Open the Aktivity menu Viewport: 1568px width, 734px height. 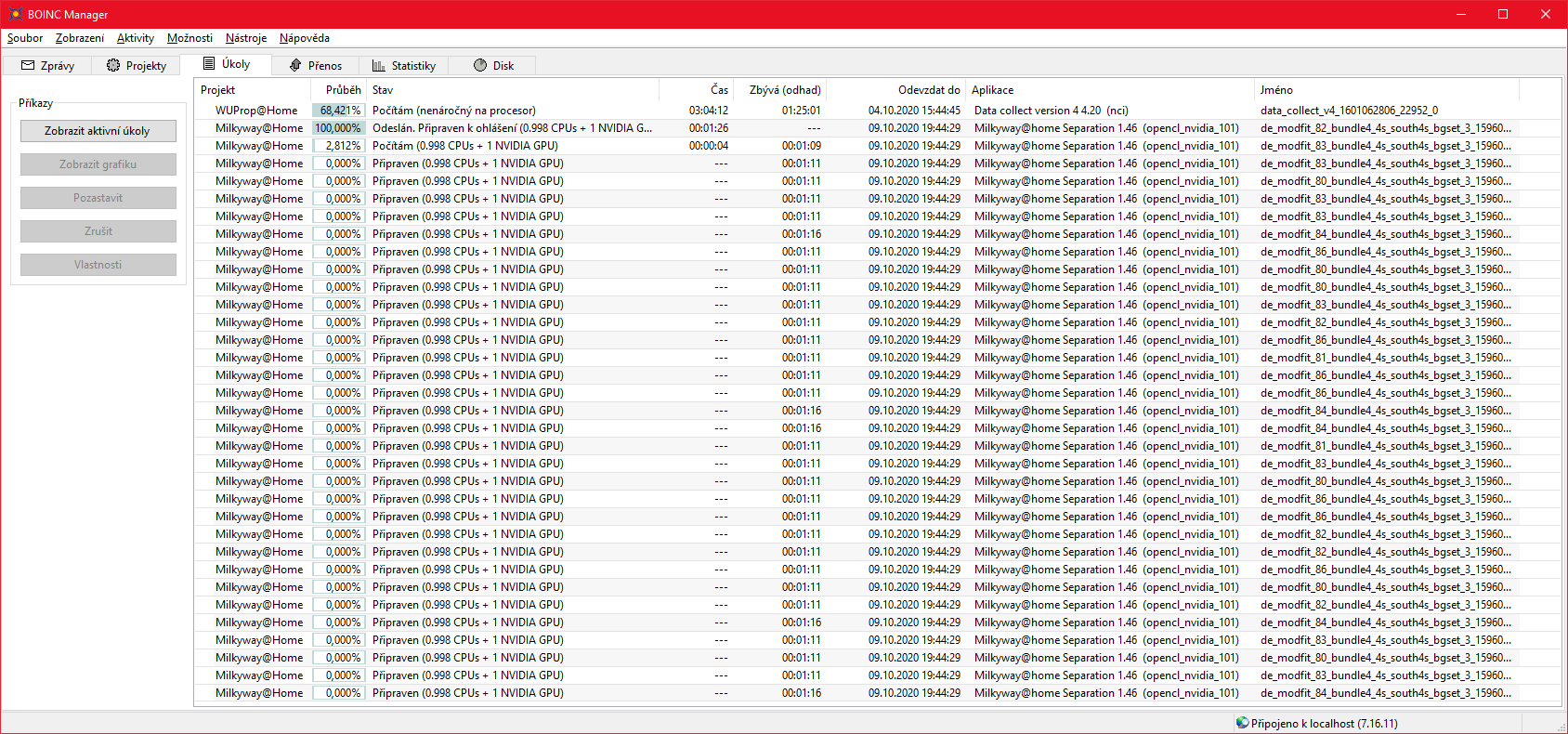[136, 38]
